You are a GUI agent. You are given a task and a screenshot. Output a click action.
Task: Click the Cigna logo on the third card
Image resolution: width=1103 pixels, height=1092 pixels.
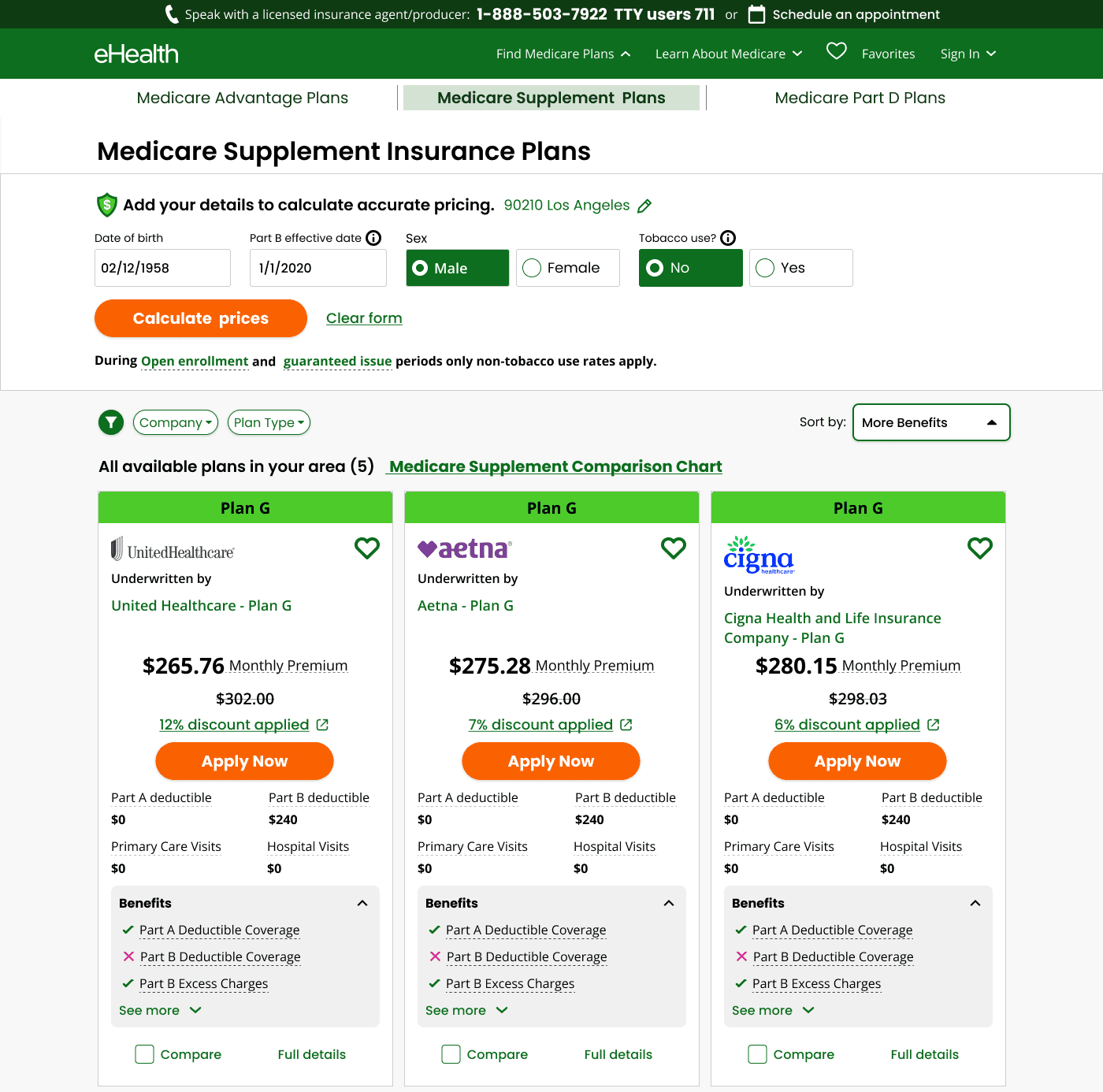(x=759, y=555)
